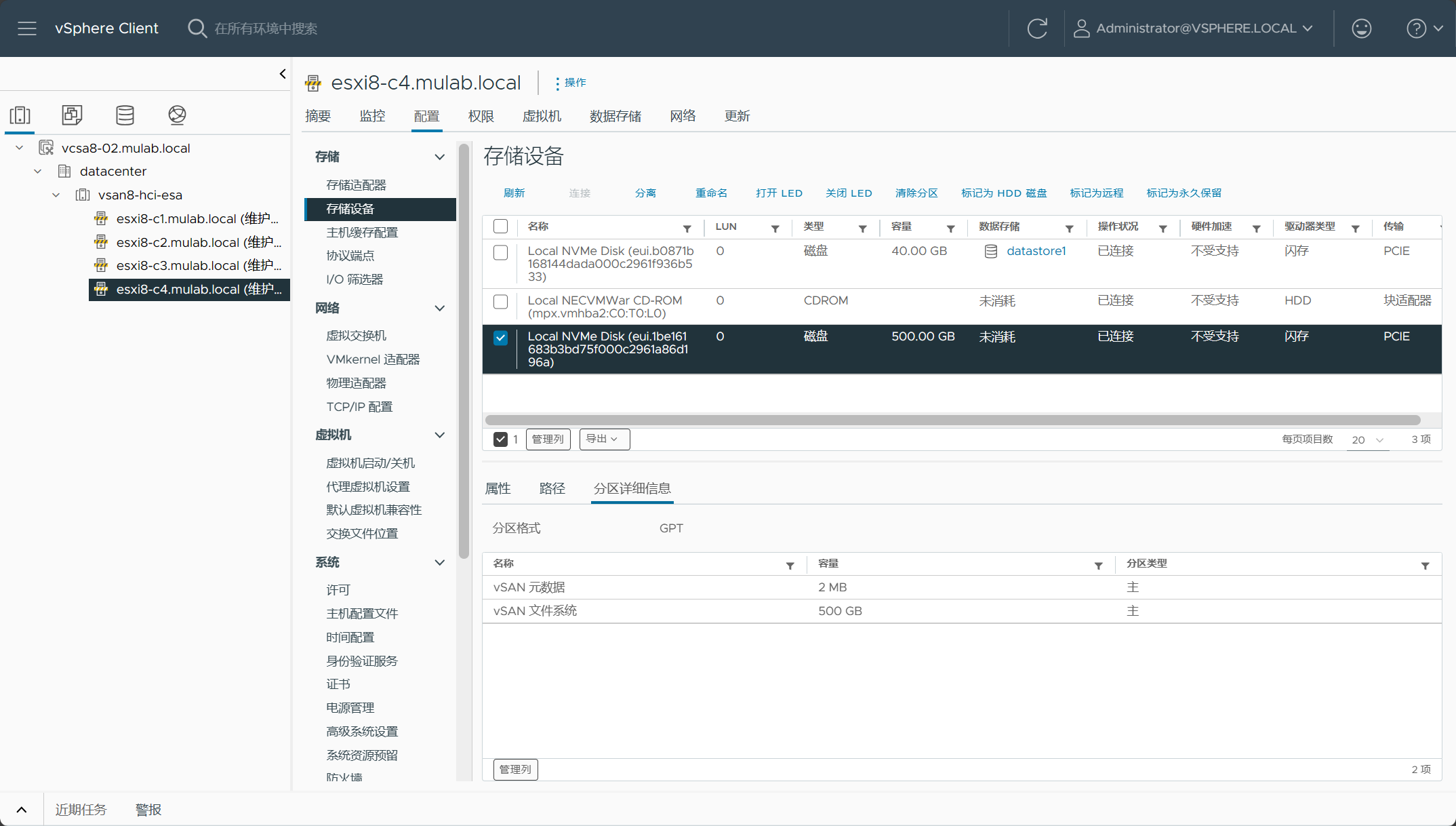Filter the 名称 column in devices table

[687, 229]
